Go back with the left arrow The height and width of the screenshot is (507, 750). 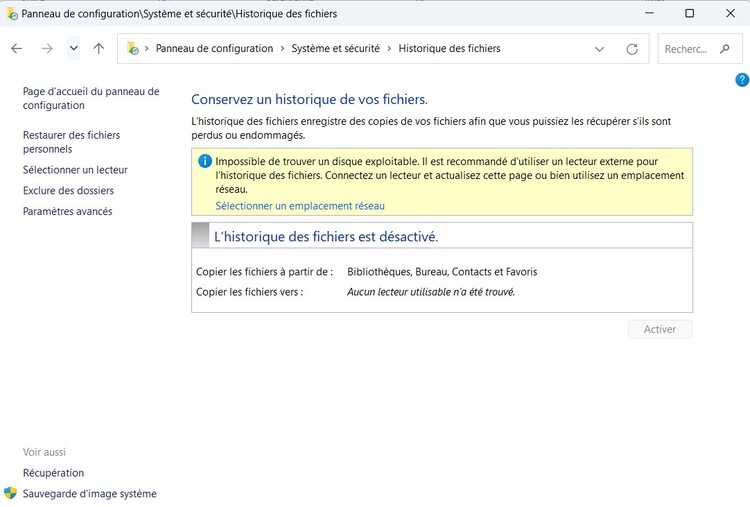click(17, 48)
